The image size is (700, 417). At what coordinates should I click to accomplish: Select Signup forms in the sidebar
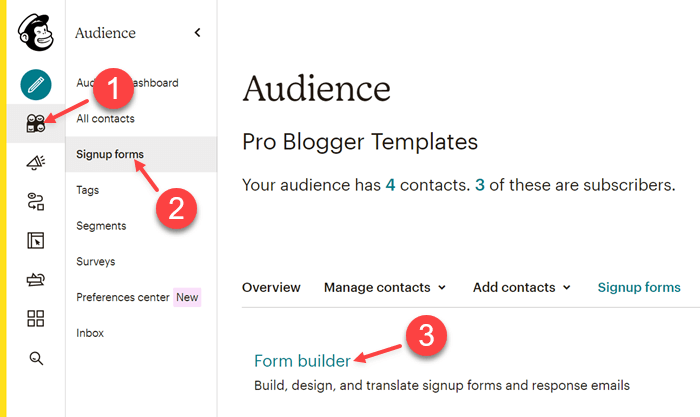(110, 154)
